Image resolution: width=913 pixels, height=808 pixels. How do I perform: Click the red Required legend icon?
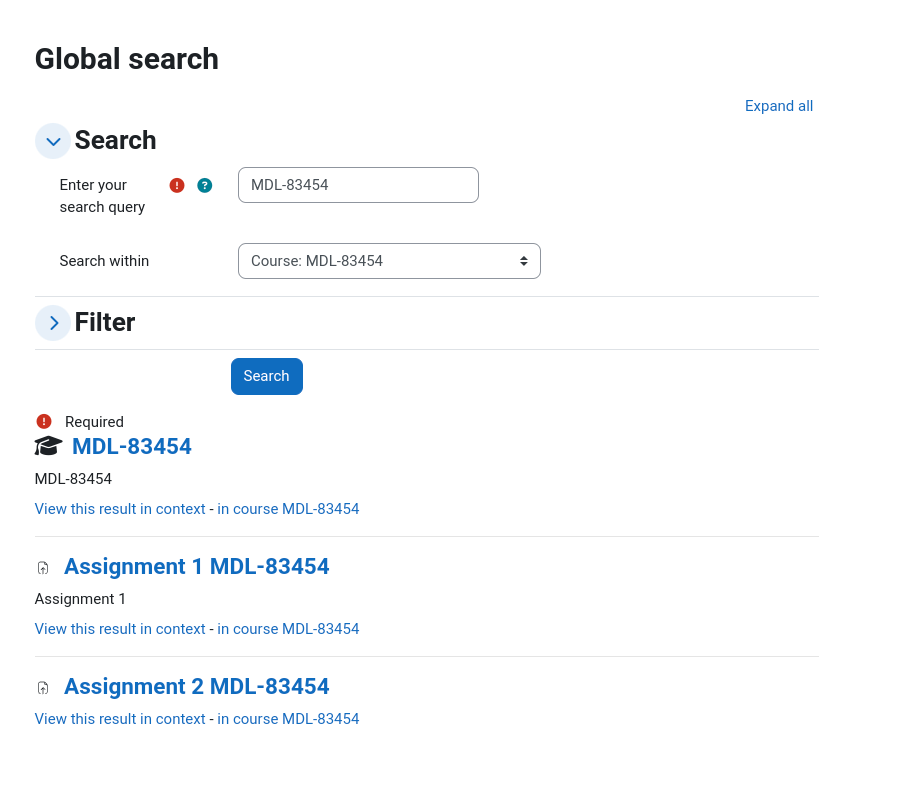[x=44, y=421]
